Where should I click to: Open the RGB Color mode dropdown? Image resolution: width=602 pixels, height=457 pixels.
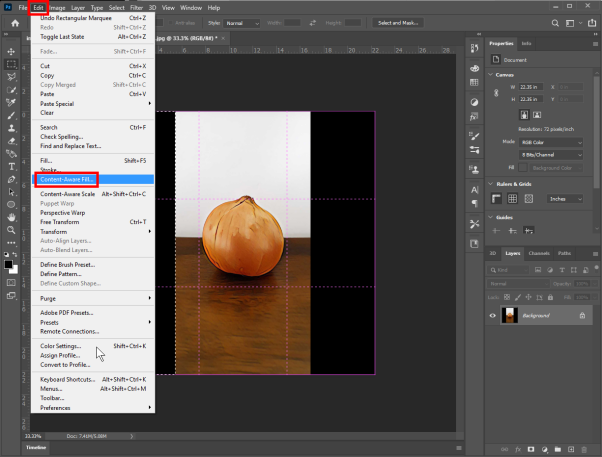[551, 142]
